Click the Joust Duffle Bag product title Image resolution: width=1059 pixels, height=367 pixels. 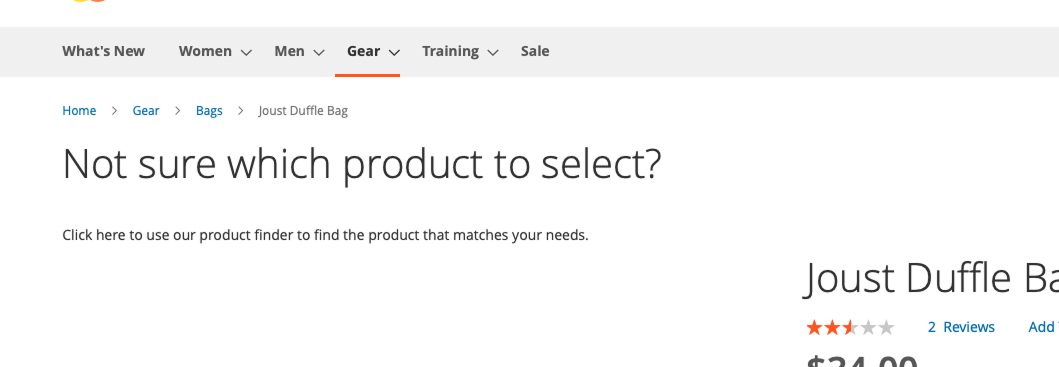click(x=931, y=278)
